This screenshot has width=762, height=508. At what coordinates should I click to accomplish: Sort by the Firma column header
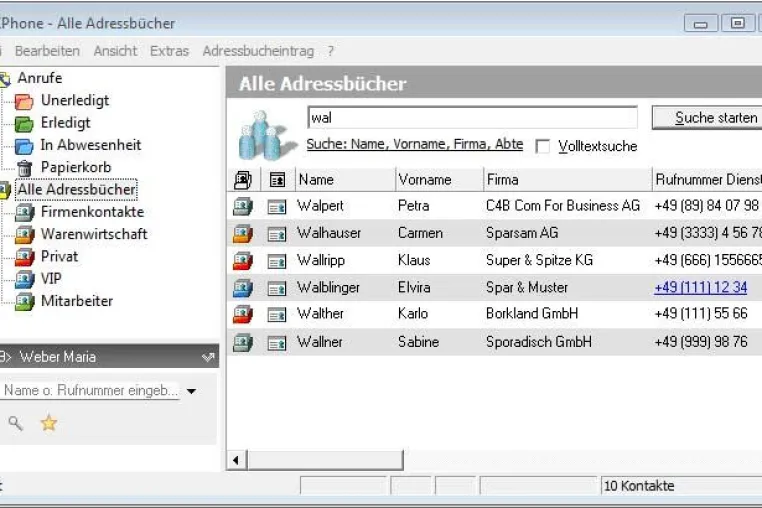tap(568, 180)
